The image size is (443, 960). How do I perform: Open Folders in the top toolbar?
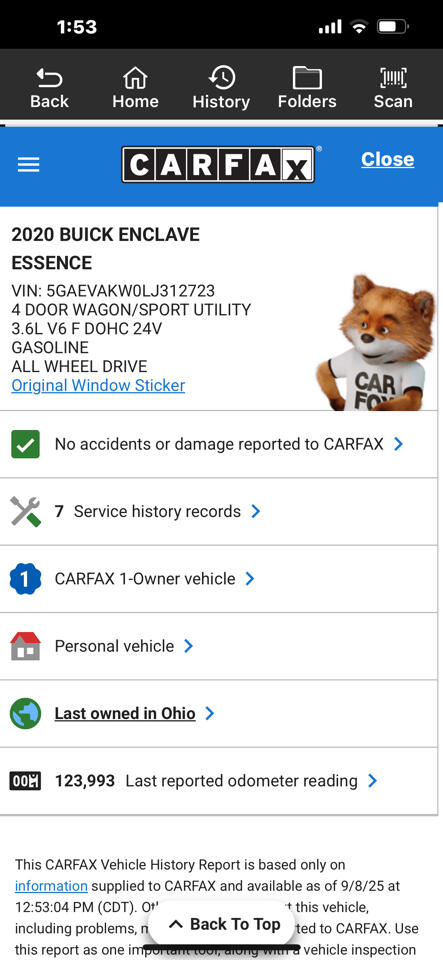307,78
